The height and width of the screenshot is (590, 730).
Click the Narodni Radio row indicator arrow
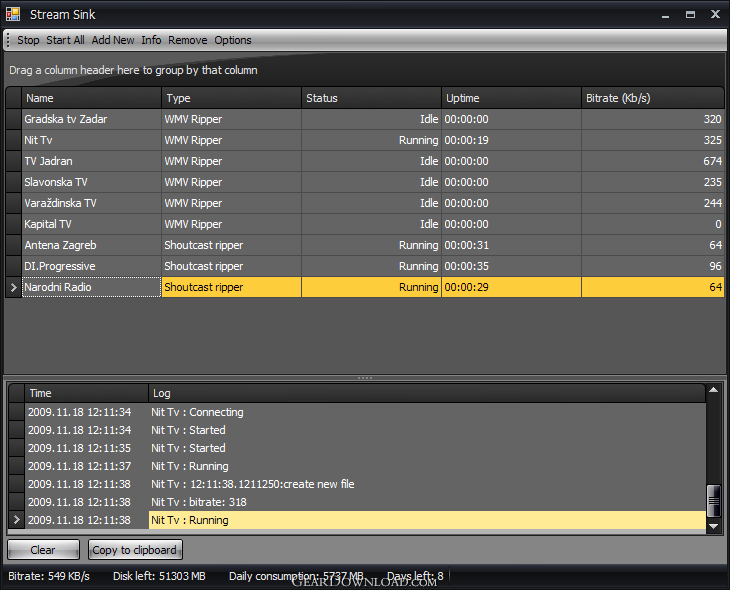(14, 287)
